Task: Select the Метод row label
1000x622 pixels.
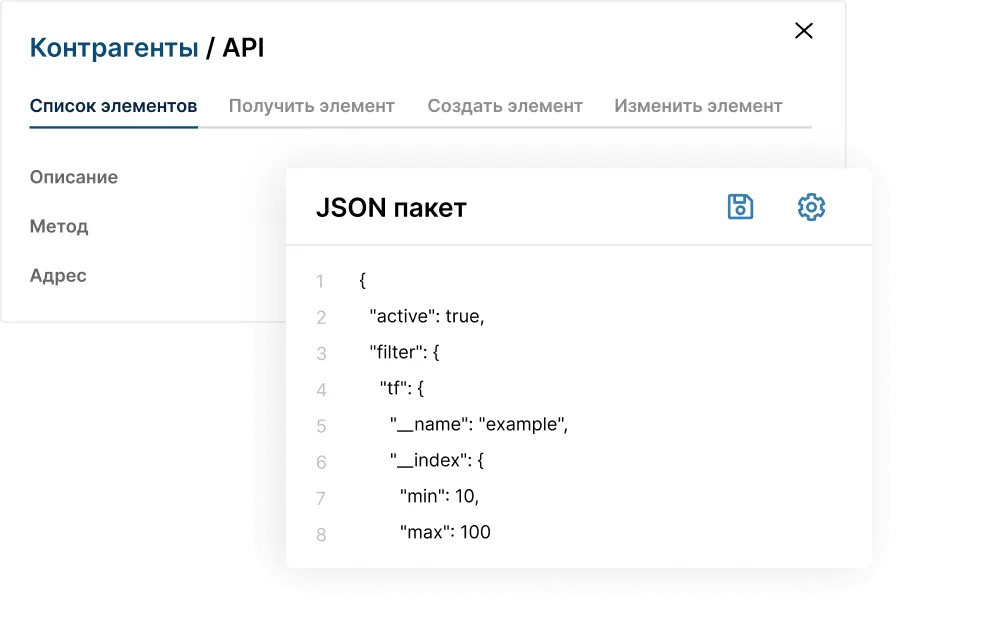Action: pyautogui.click(x=59, y=227)
